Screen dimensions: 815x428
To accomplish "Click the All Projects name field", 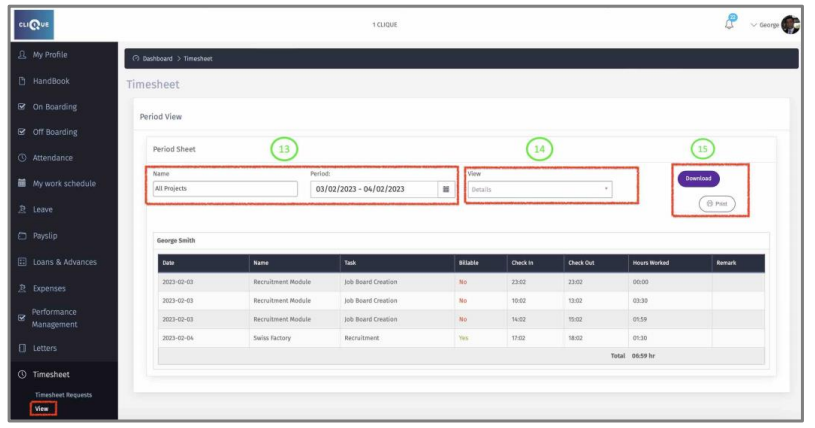I will coord(224,188).
